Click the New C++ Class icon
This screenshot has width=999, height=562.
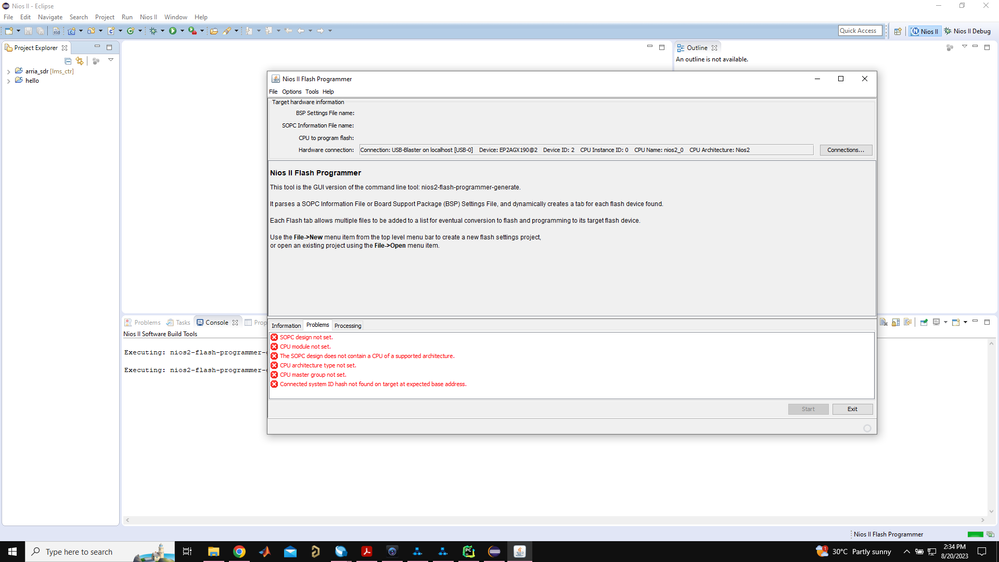point(130,31)
